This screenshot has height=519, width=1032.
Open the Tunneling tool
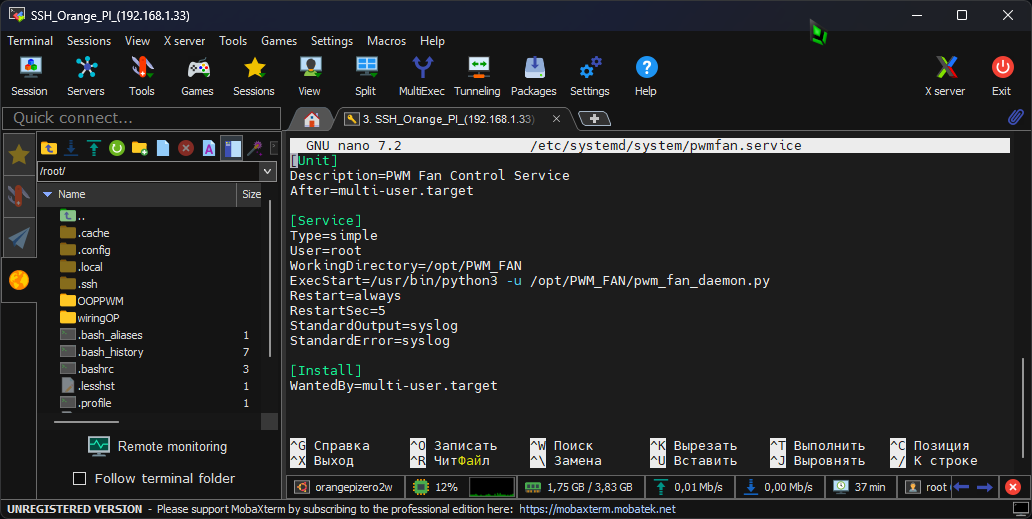[478, 76]
